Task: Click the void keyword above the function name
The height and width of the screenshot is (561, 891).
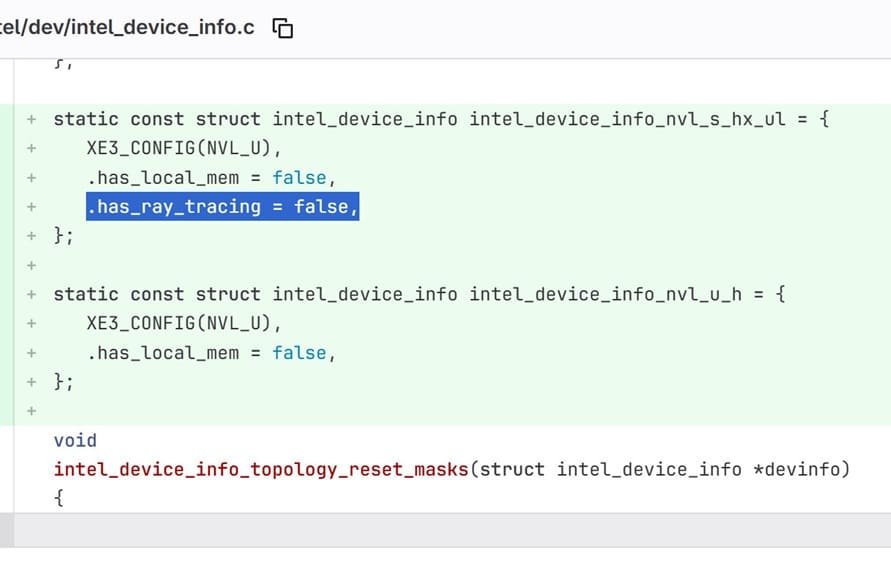Action: (x=75, y=440)
